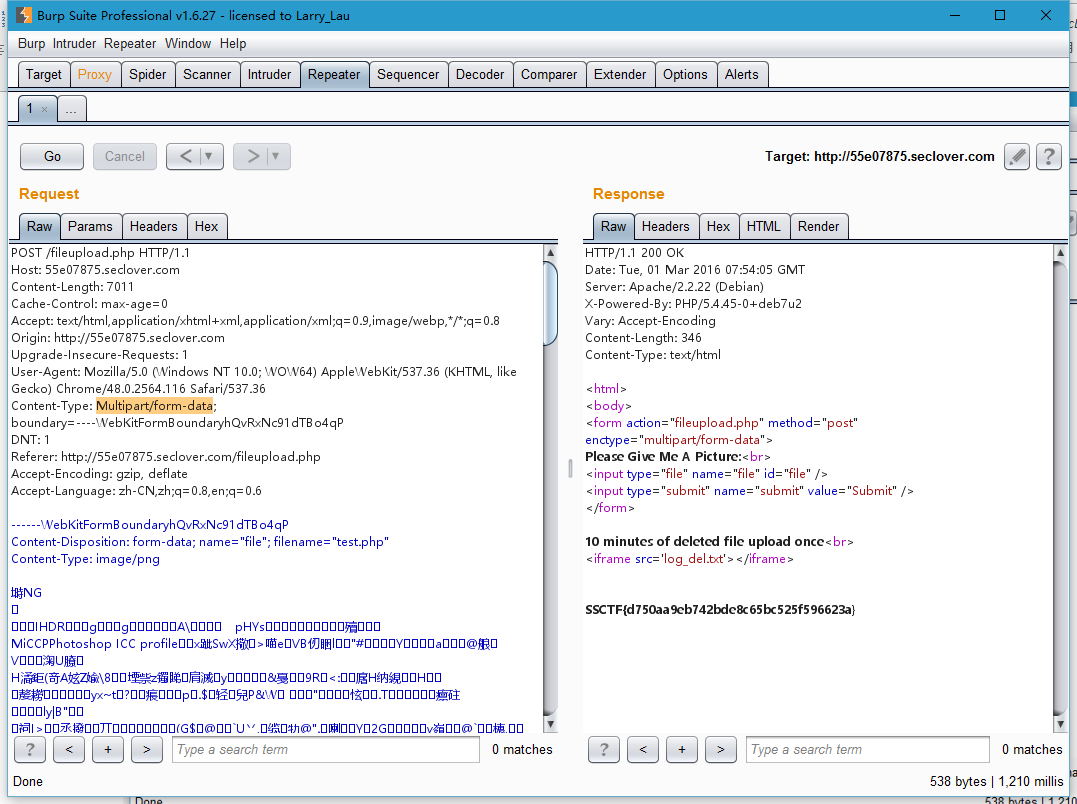
Task: Click the edit target pencil icon
Action: point(1017,156)
